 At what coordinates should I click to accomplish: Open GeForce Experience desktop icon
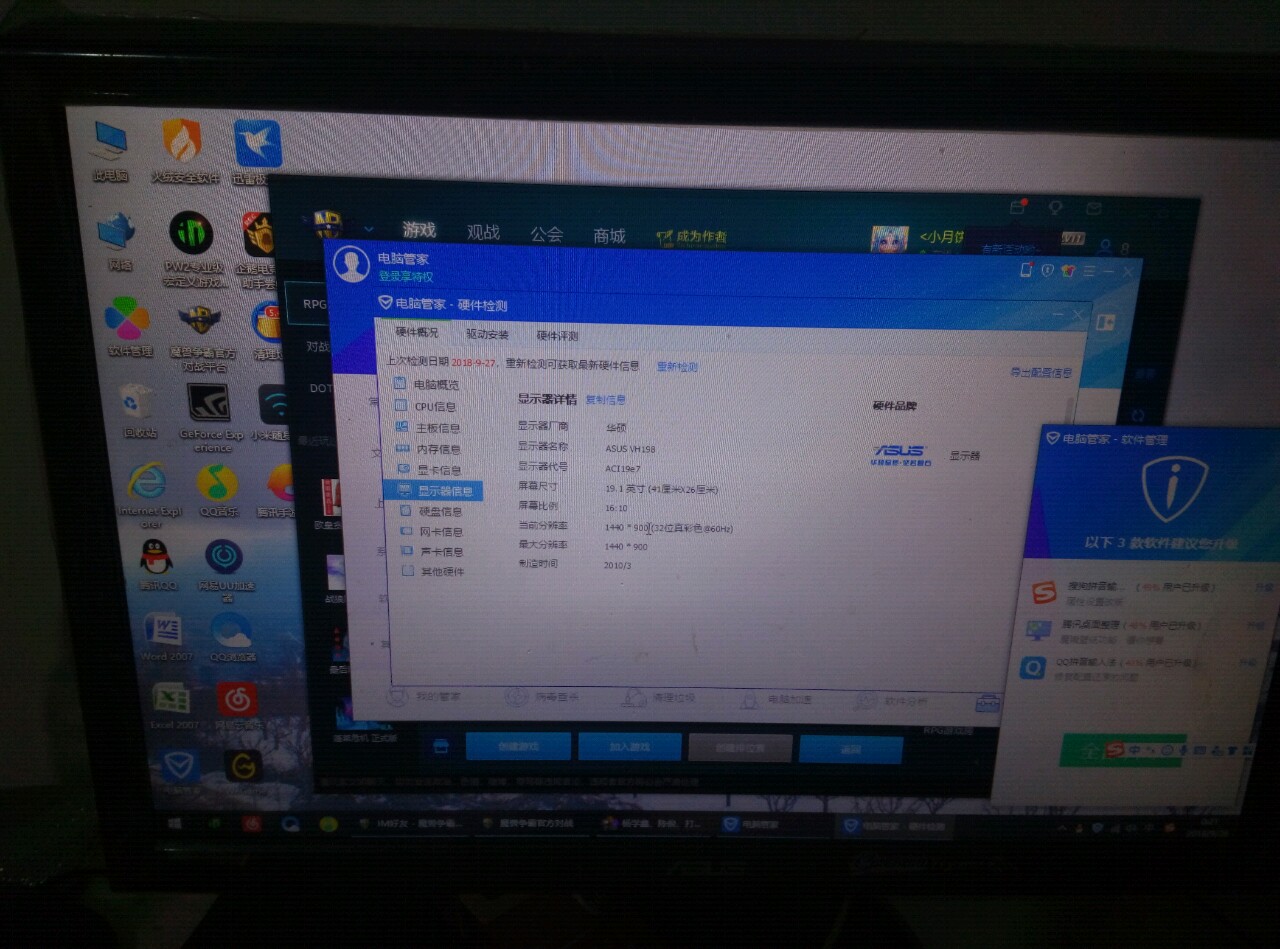click(x=210, y=416)
